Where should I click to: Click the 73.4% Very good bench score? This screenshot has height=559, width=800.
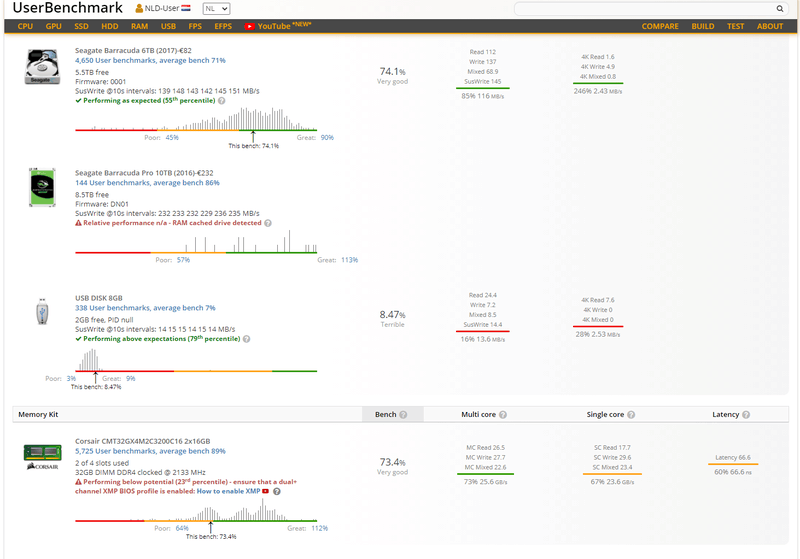[x=392, y=466]
